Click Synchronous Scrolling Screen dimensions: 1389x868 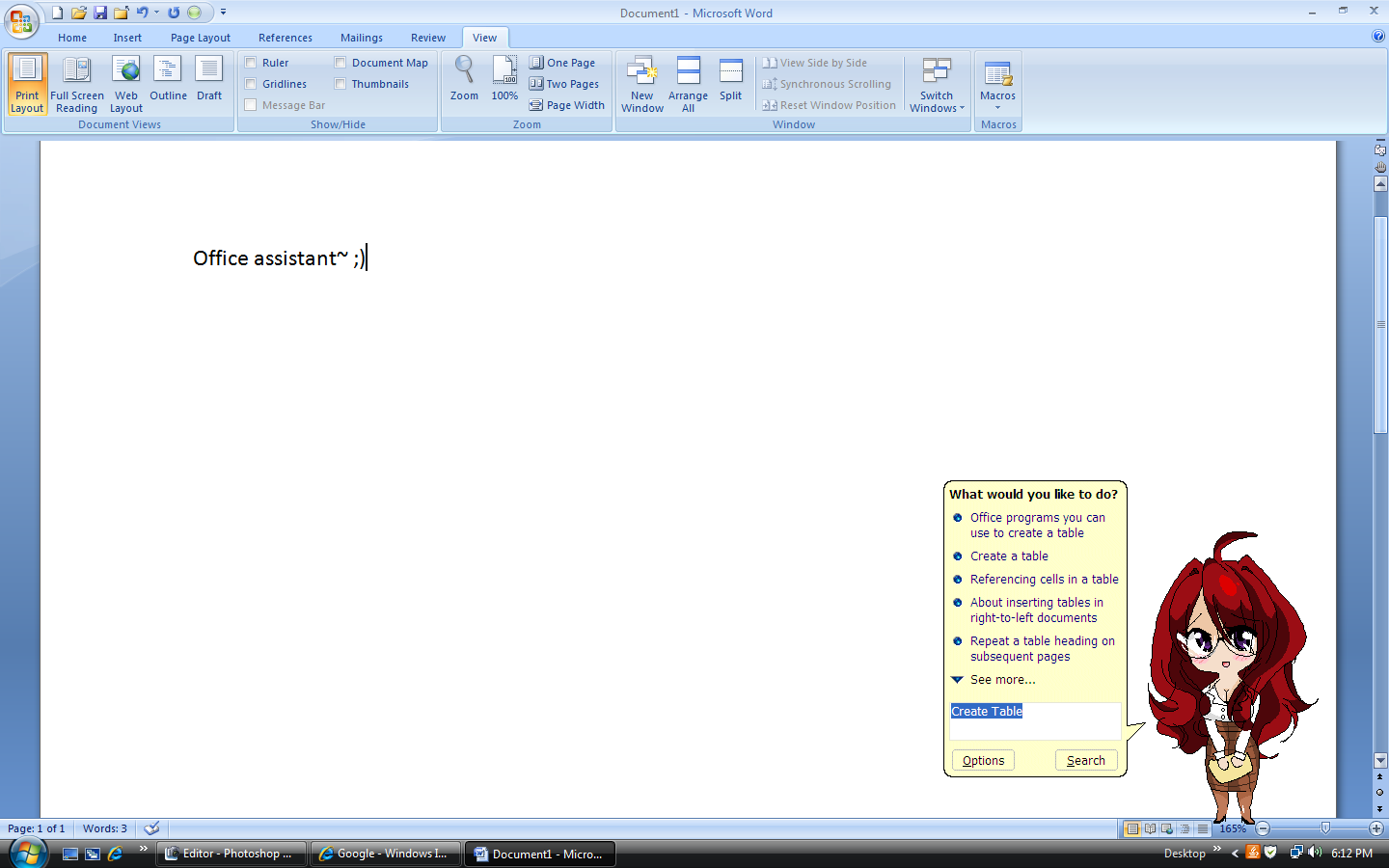[827, 84]
